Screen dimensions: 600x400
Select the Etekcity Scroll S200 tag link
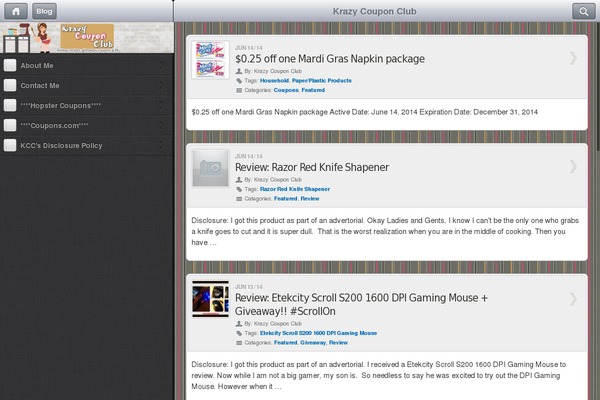(x=318, y=333)
